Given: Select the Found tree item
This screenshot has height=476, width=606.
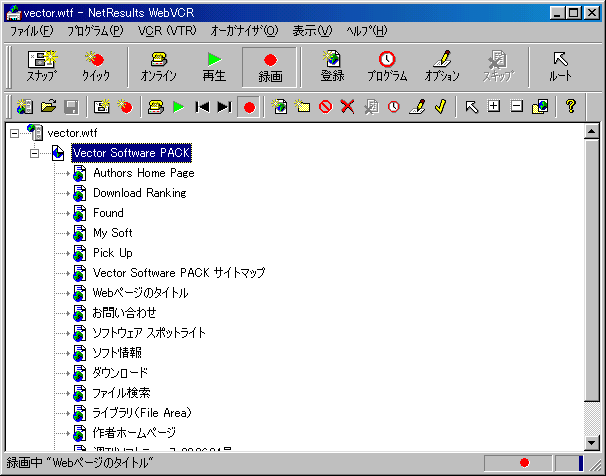Looking at the screenshot, I should pyautogui.click(x=109, y=213).
